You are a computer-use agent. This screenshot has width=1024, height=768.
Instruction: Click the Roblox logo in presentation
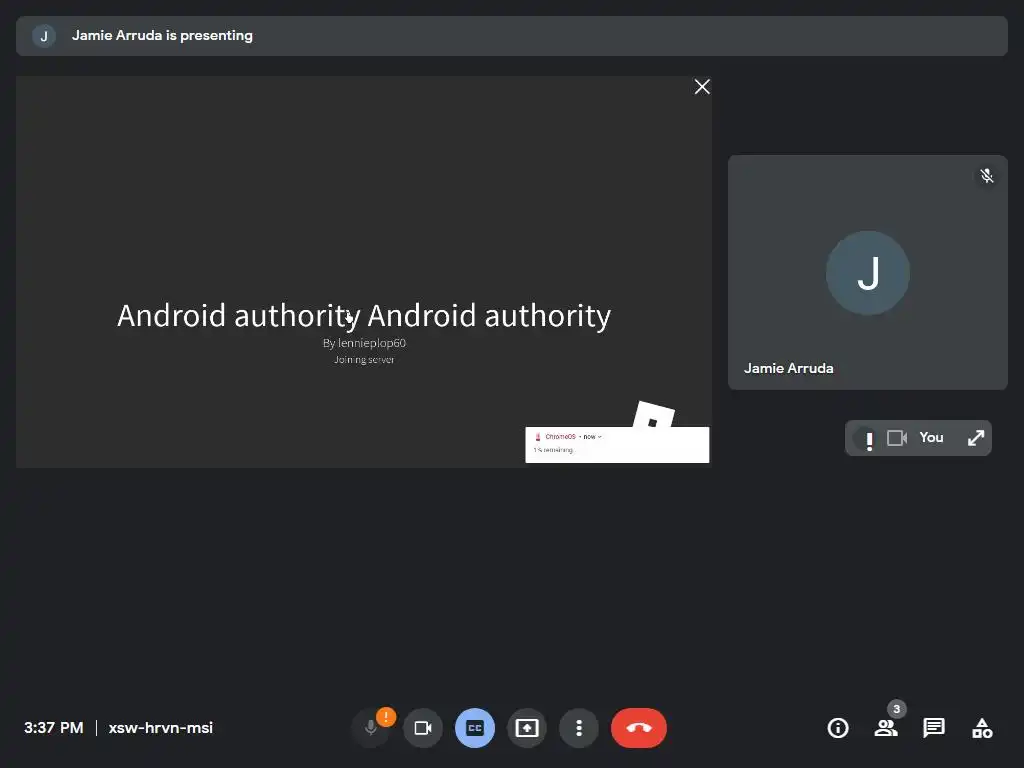click(654, 415)
